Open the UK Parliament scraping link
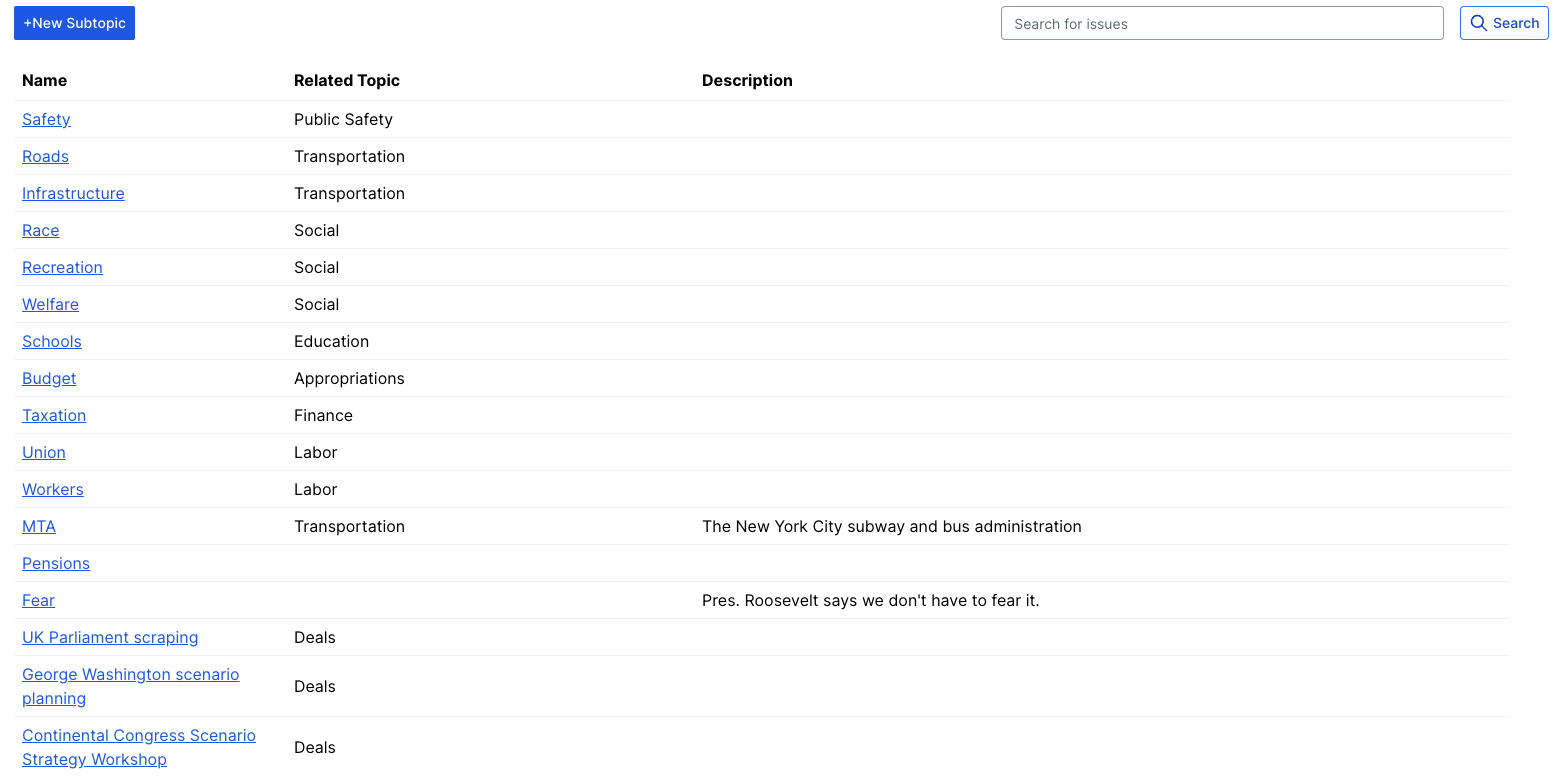 coord(110,637)
